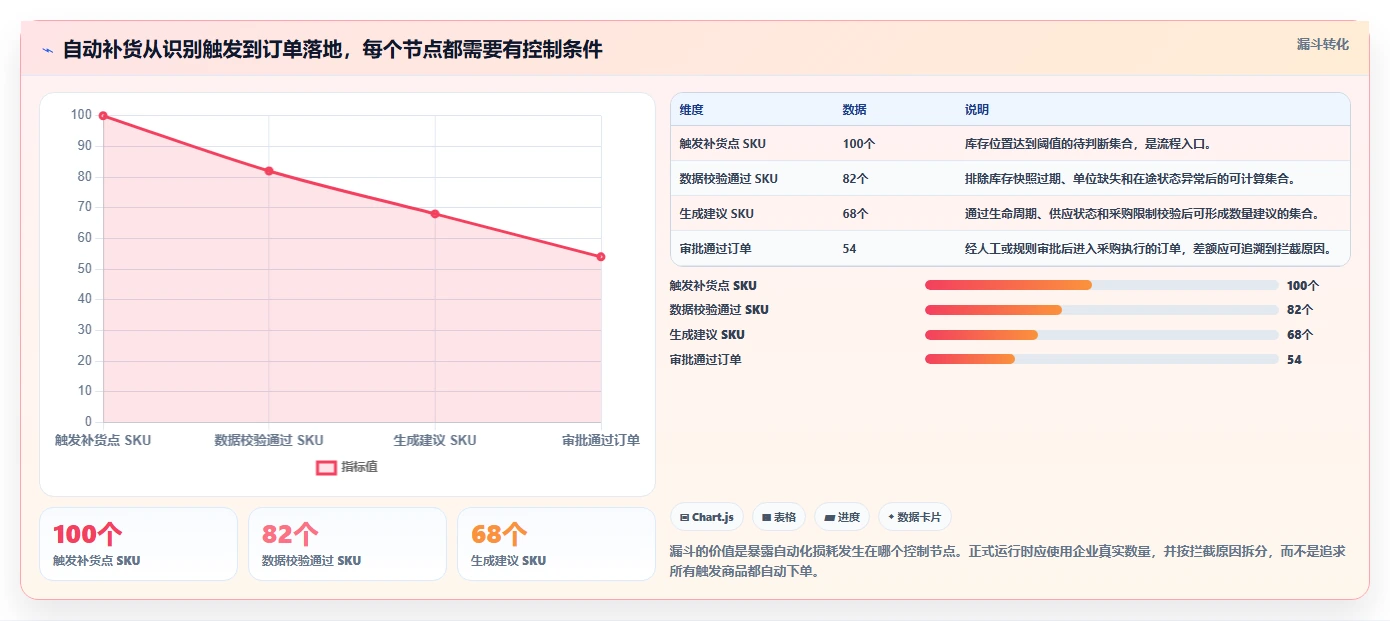Click the 漏斗转化 tag
Image resolution: width=1390 pixels, height=621 pixels.
(1323, 45)
